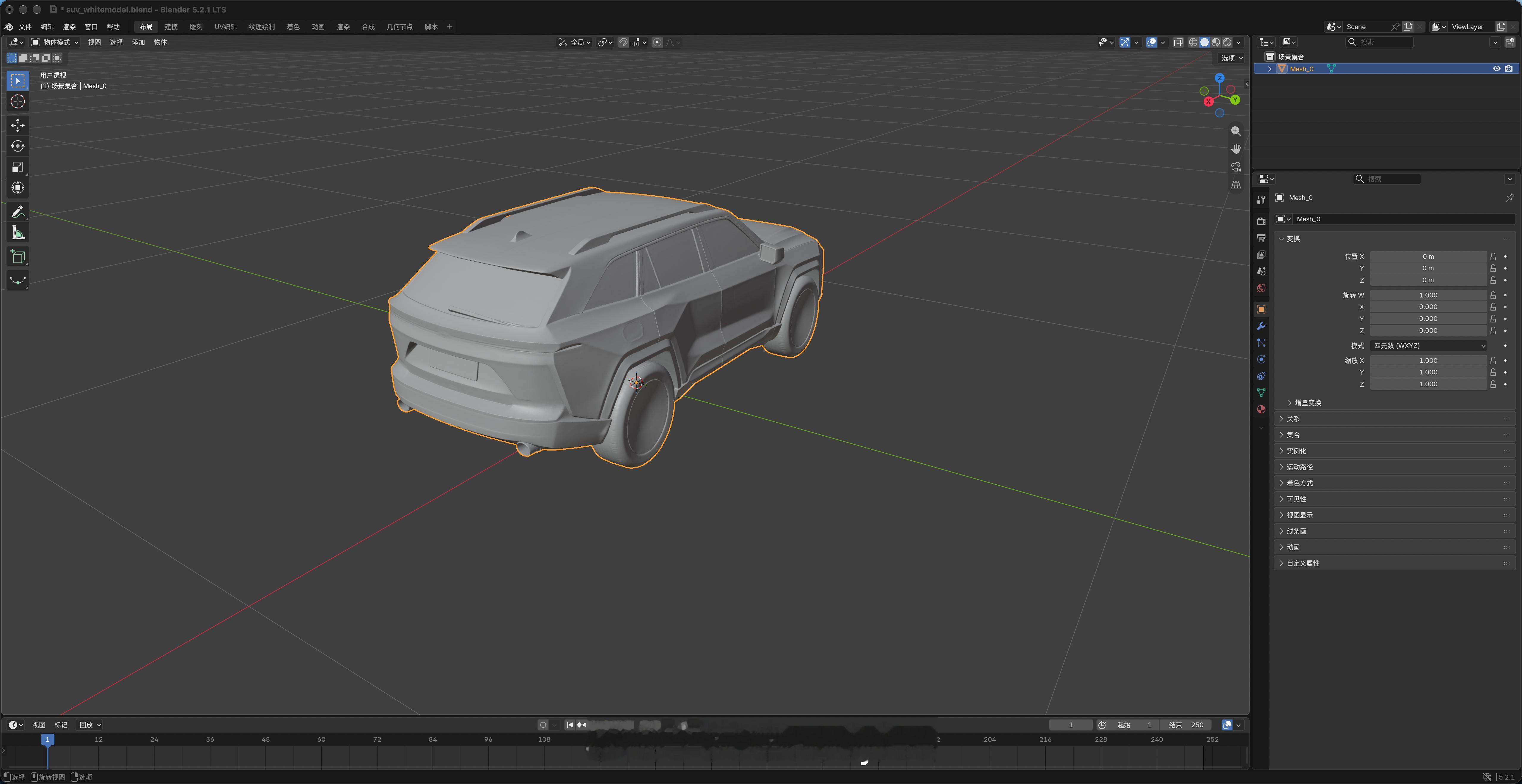Activate the Measure ruler tool
The image size is (1522, 784).
18,233
